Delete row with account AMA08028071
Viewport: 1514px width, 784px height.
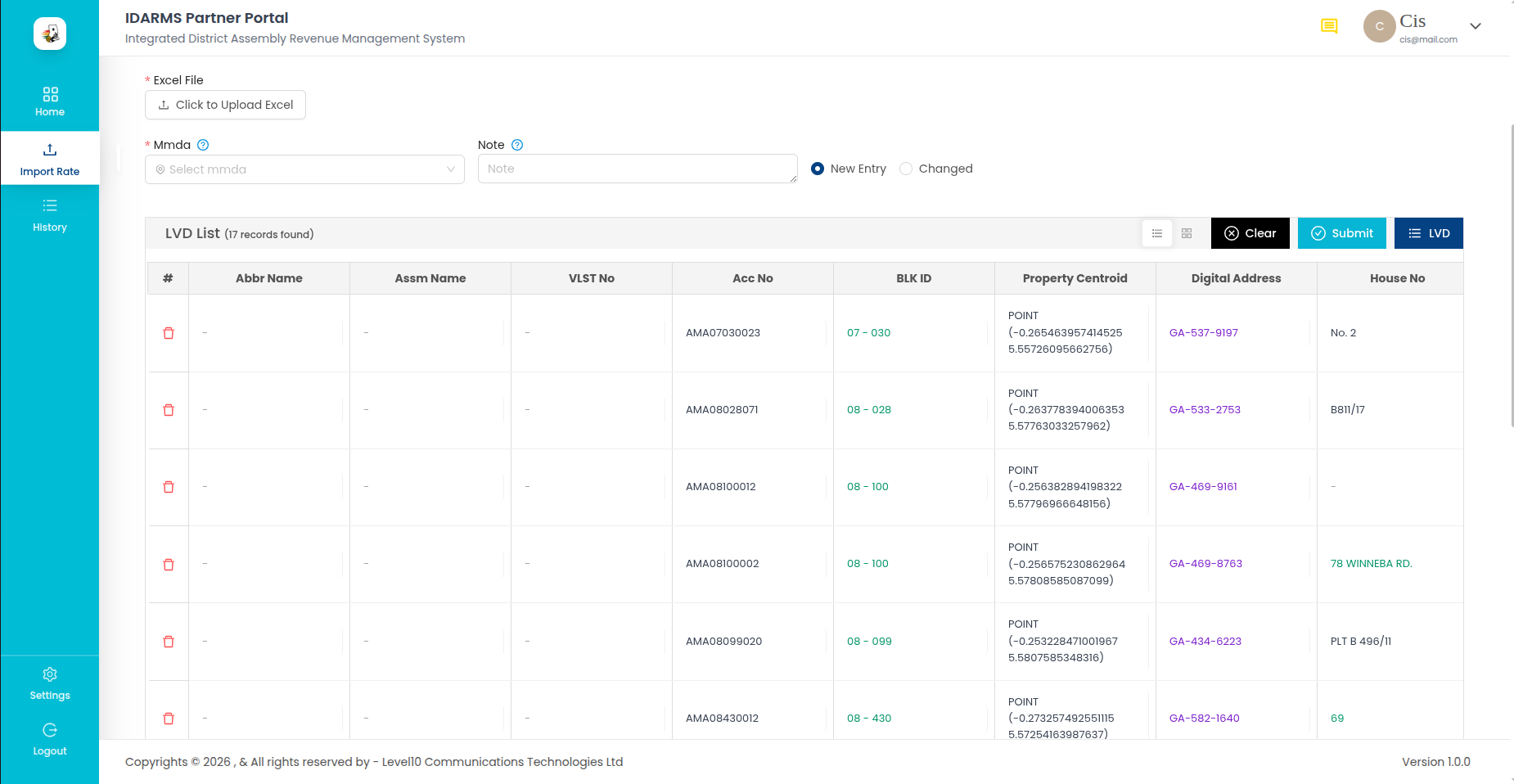coord(169,410)
